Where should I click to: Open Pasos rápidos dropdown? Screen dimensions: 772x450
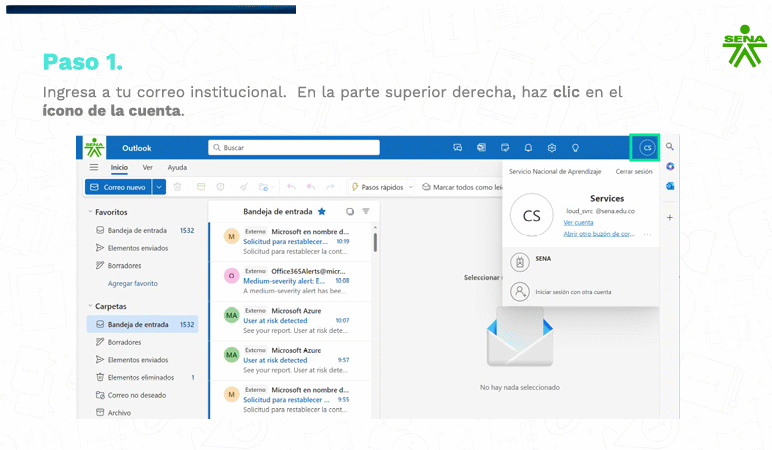[381, 187]
